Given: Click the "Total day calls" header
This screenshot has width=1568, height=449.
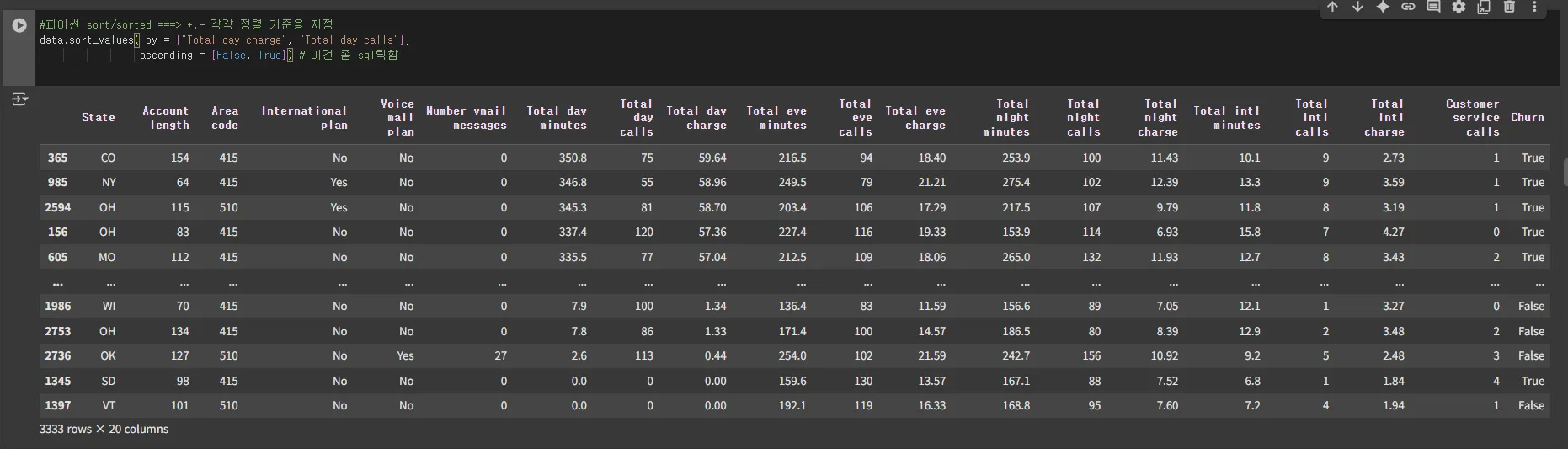Looking at the screenshot, I should (637, 118).
